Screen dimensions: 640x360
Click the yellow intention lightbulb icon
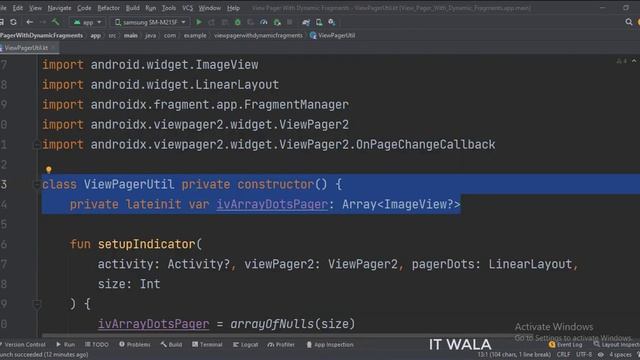coord(49,169)
